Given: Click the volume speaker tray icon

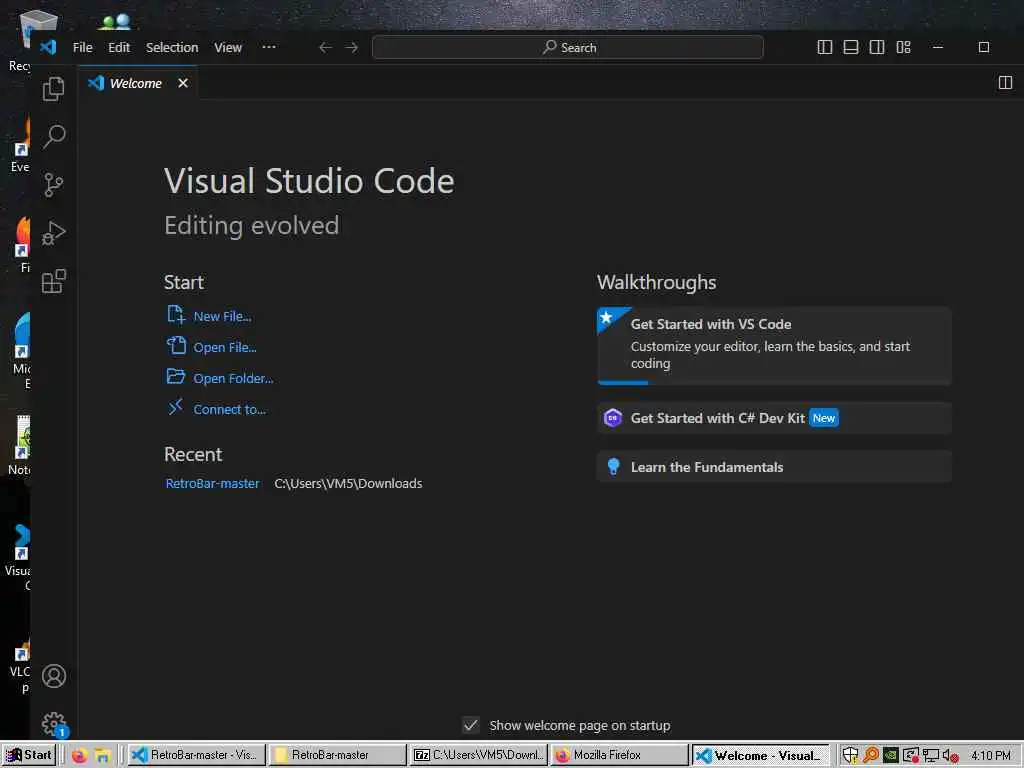Looking at the screenshot, I should [x=950, y=756].
